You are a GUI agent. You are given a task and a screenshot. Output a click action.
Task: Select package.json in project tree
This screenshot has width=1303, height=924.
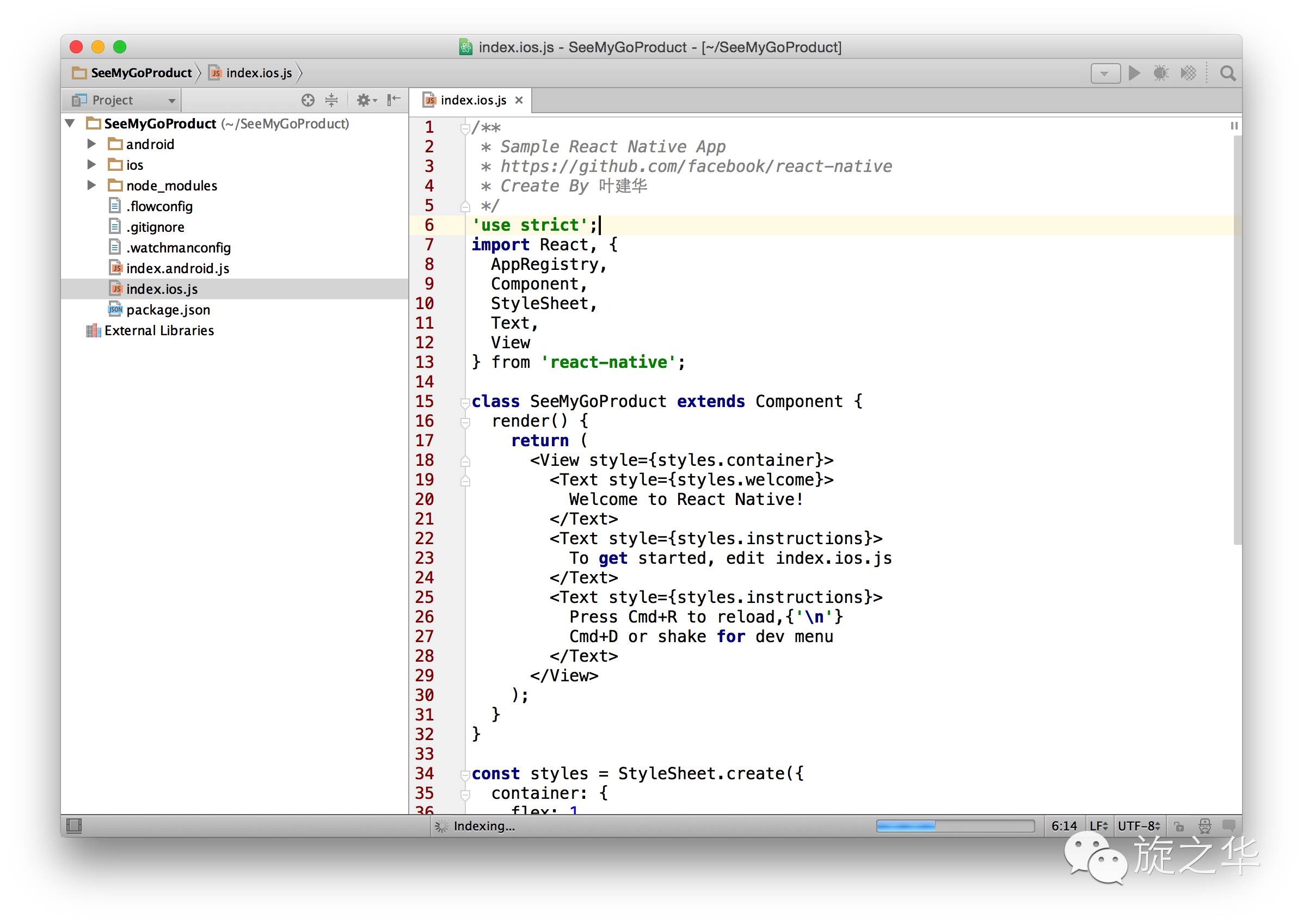168,310
